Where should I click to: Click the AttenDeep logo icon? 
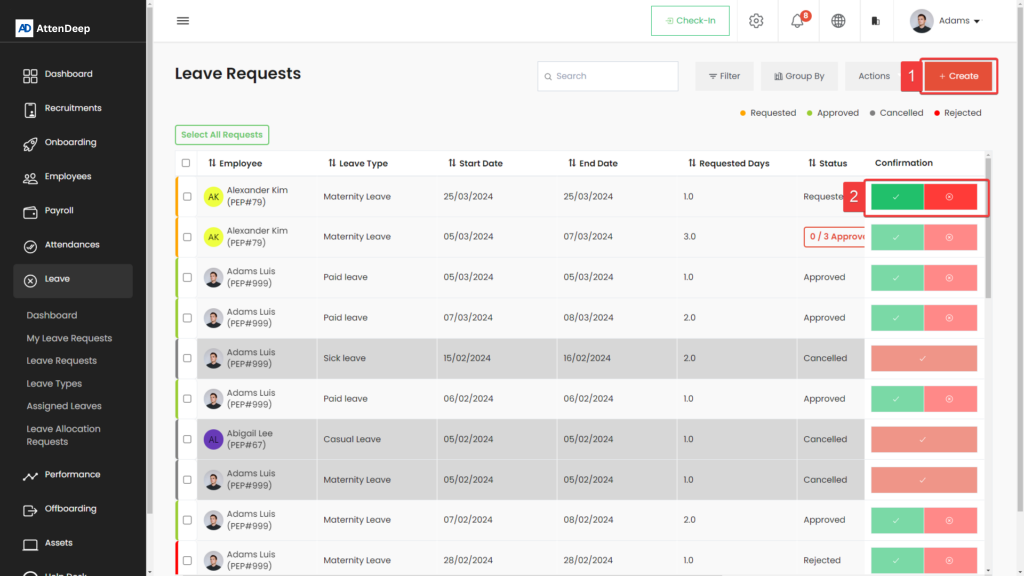pos(25,28)
